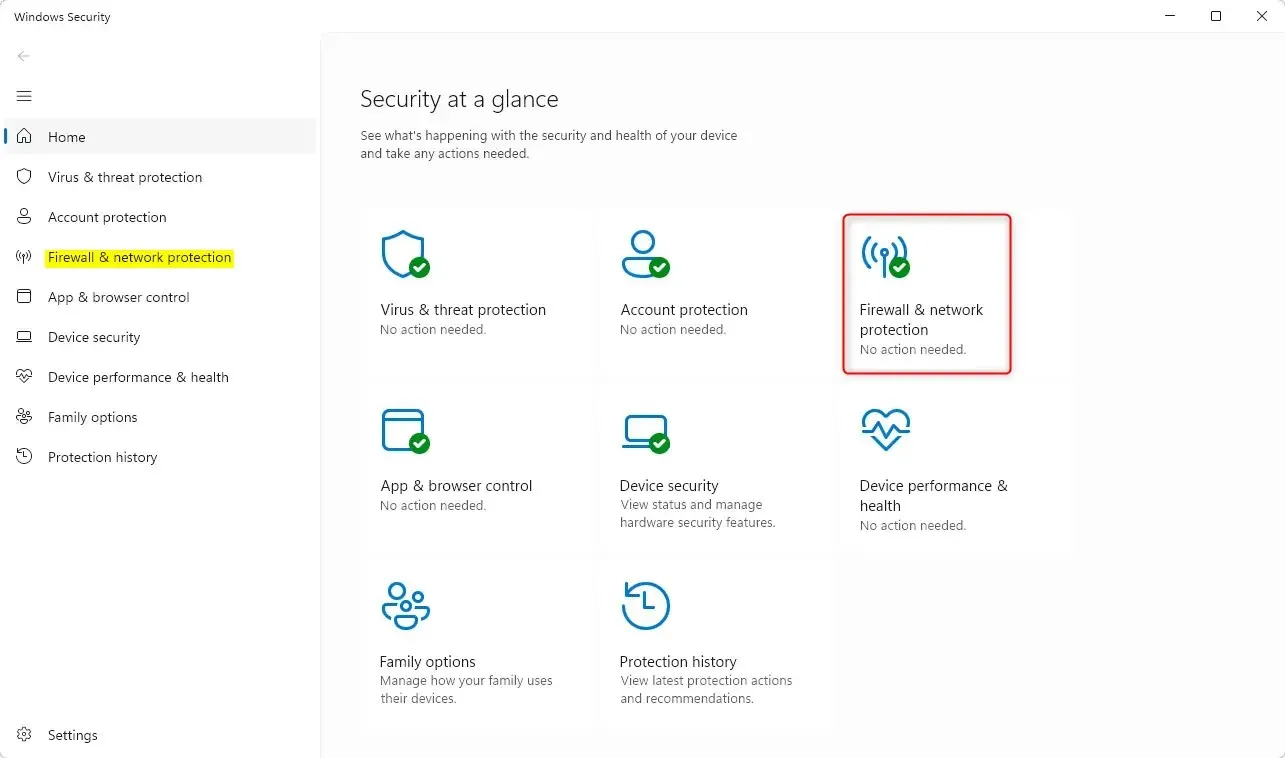
Task: Click the large App & browser control tile icon
Action: click(x=405, y=431)
